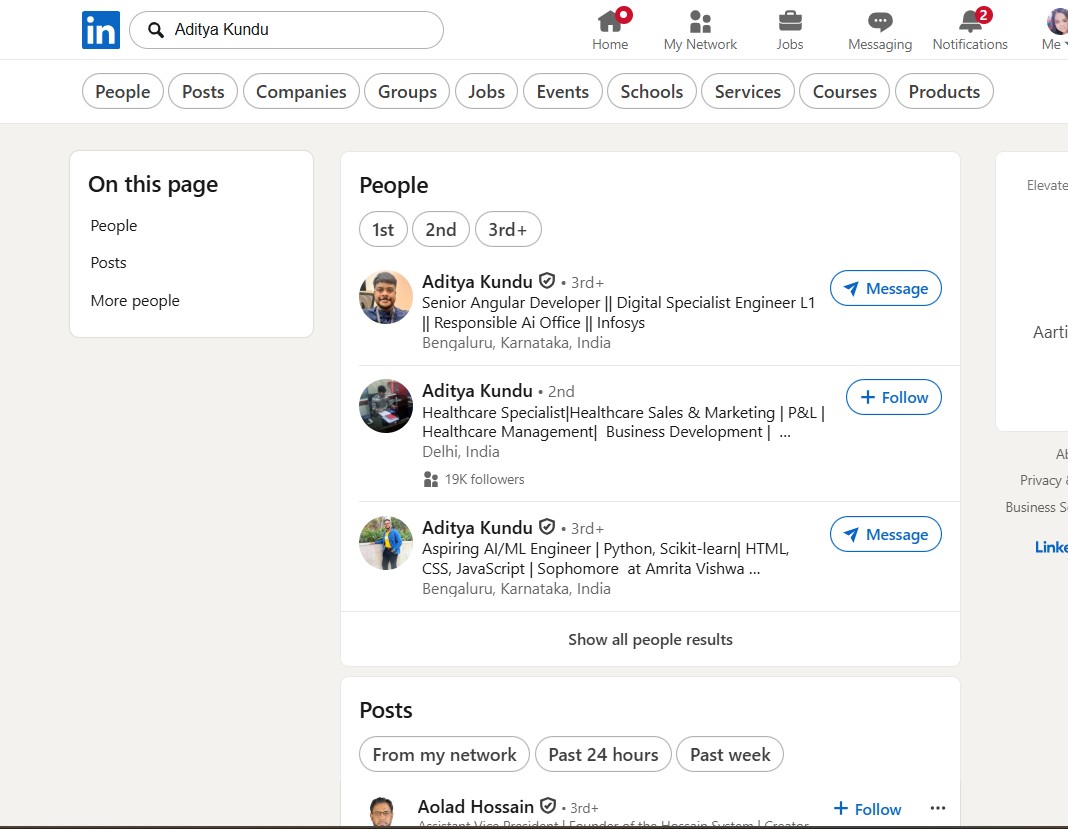Open the post's three-dot options menu

[x=937, y=808]
